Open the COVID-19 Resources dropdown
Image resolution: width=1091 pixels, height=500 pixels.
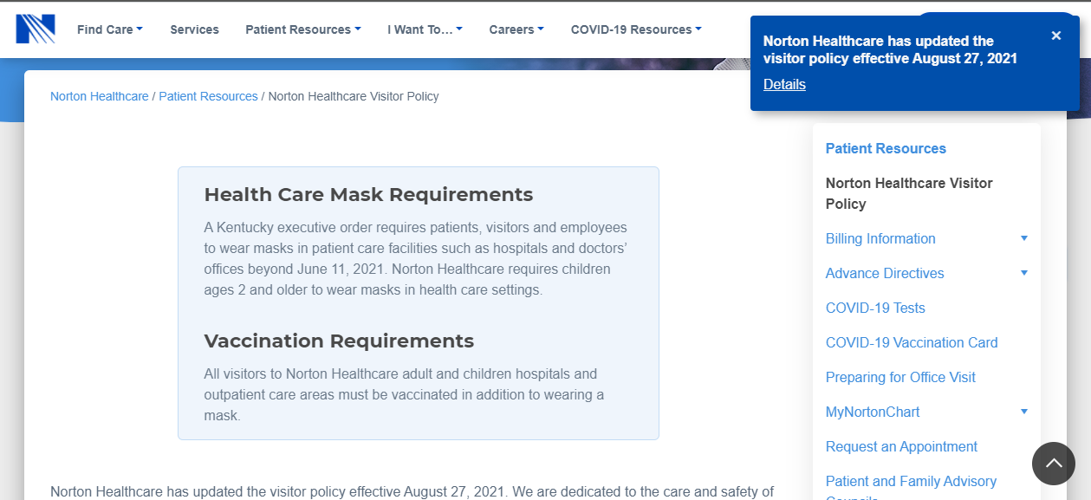tap(636, 29)
